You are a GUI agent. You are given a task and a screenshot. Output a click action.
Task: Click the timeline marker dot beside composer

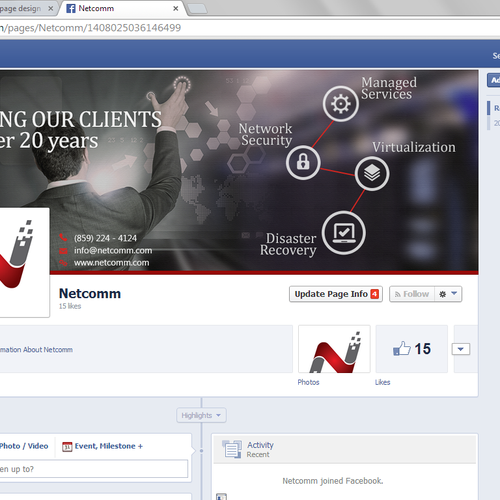click(x=201, y=451)
